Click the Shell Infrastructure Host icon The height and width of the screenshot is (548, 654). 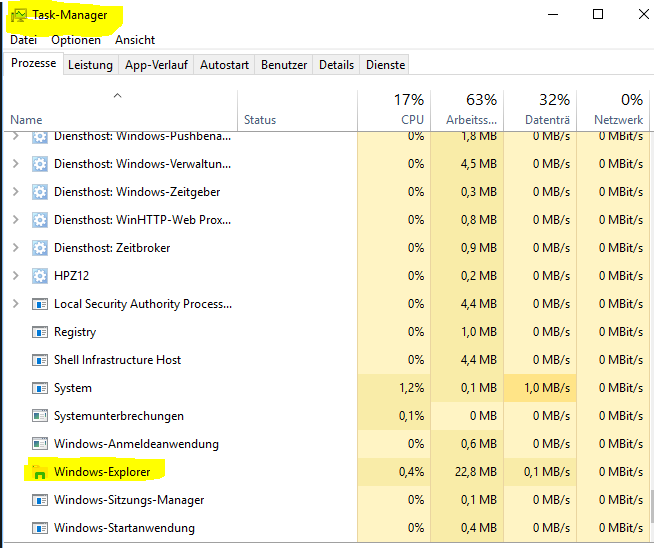[40, 360]
